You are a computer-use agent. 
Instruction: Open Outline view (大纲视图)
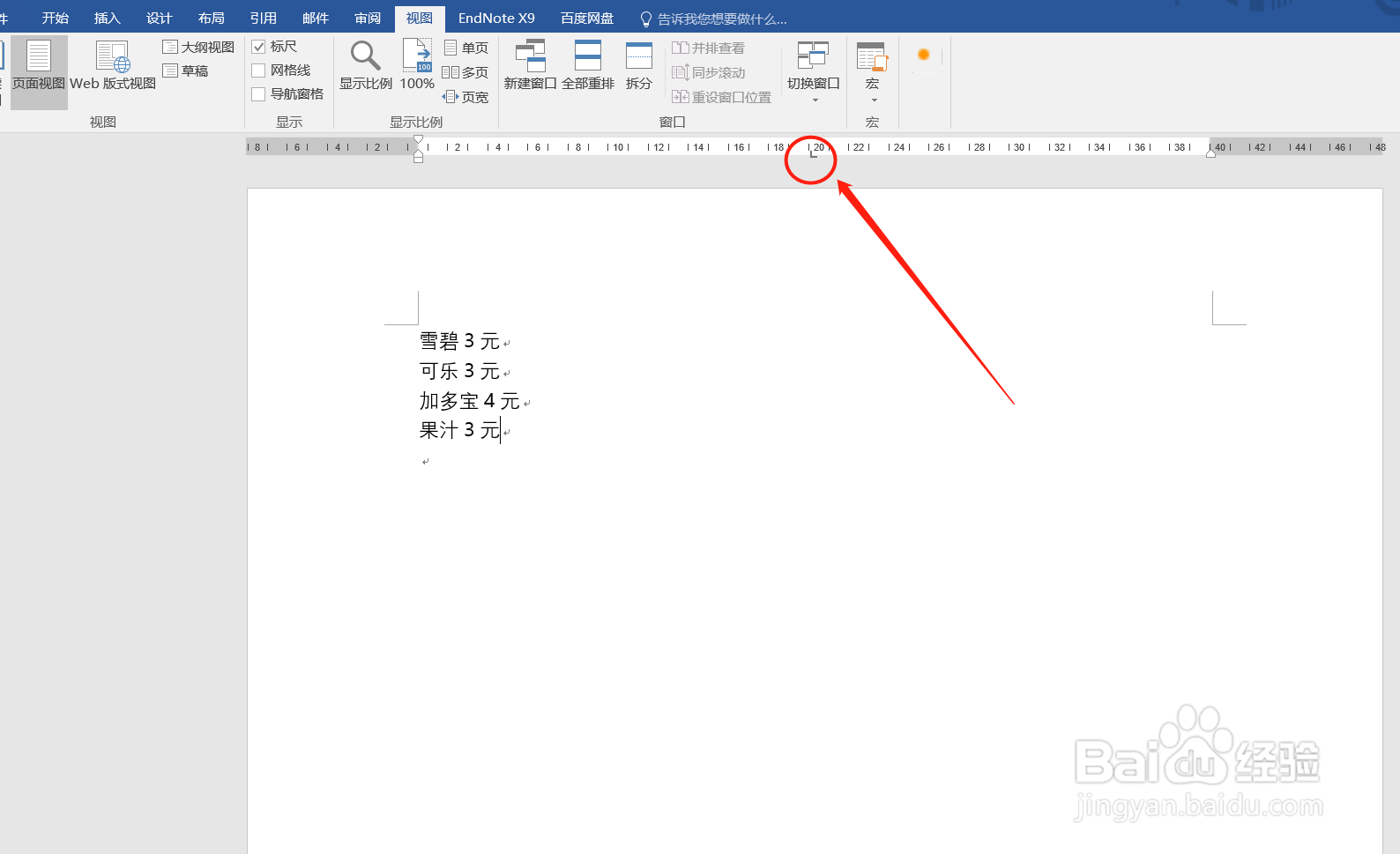[x=199, y=47]
